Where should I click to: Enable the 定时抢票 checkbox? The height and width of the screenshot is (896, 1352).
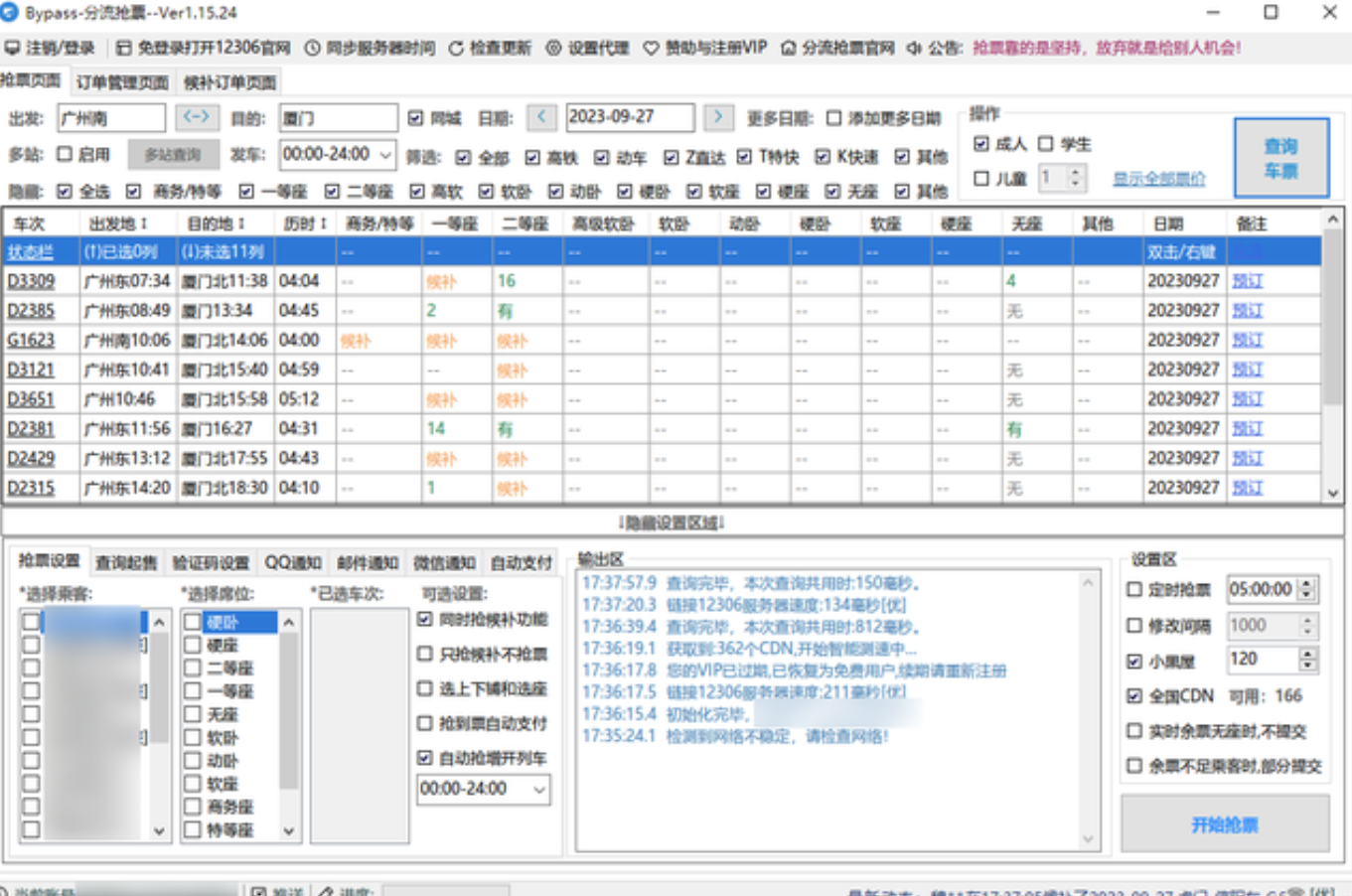(x=1134, y=589)
